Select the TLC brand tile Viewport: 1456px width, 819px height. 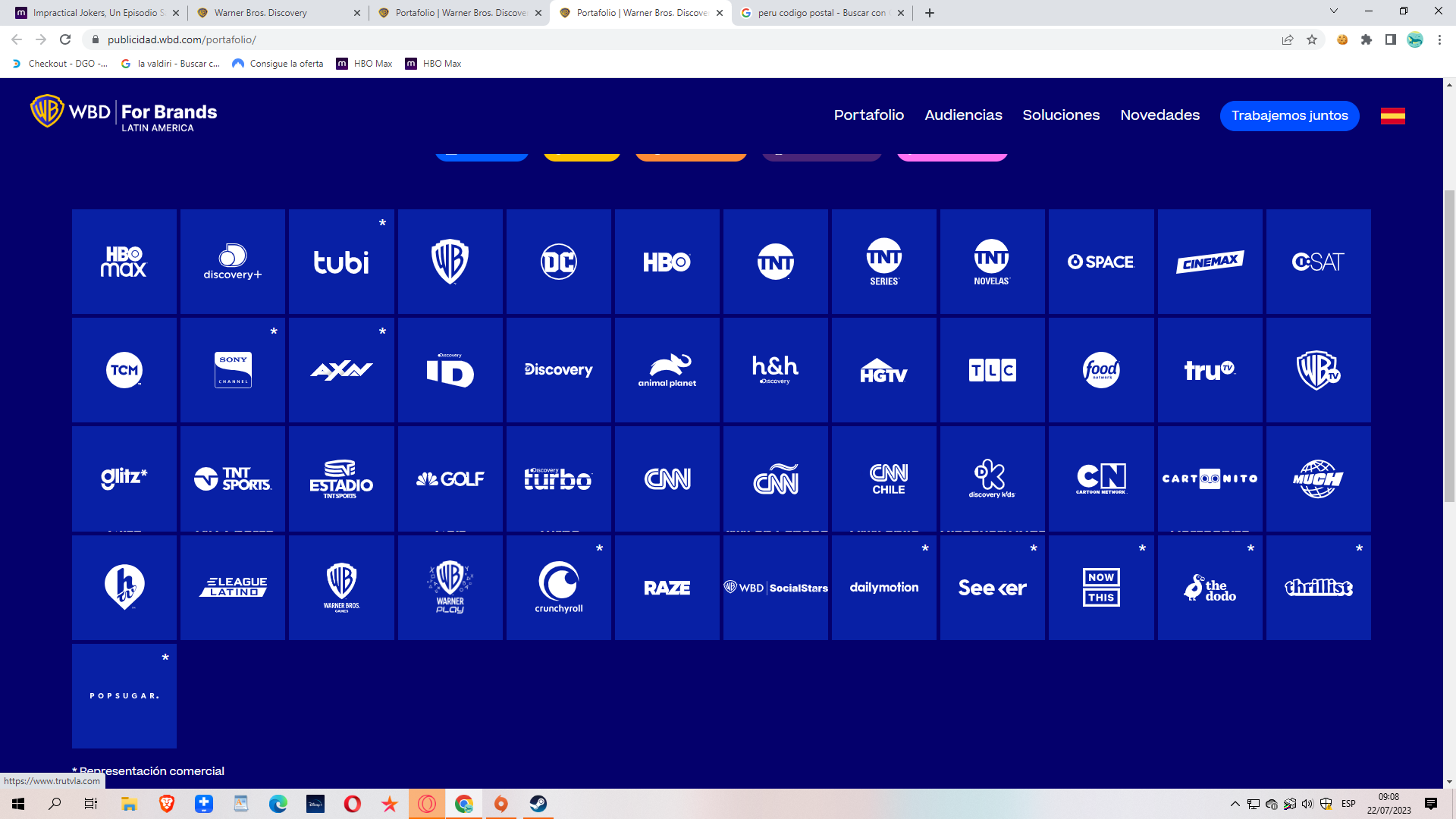point(993,370)
